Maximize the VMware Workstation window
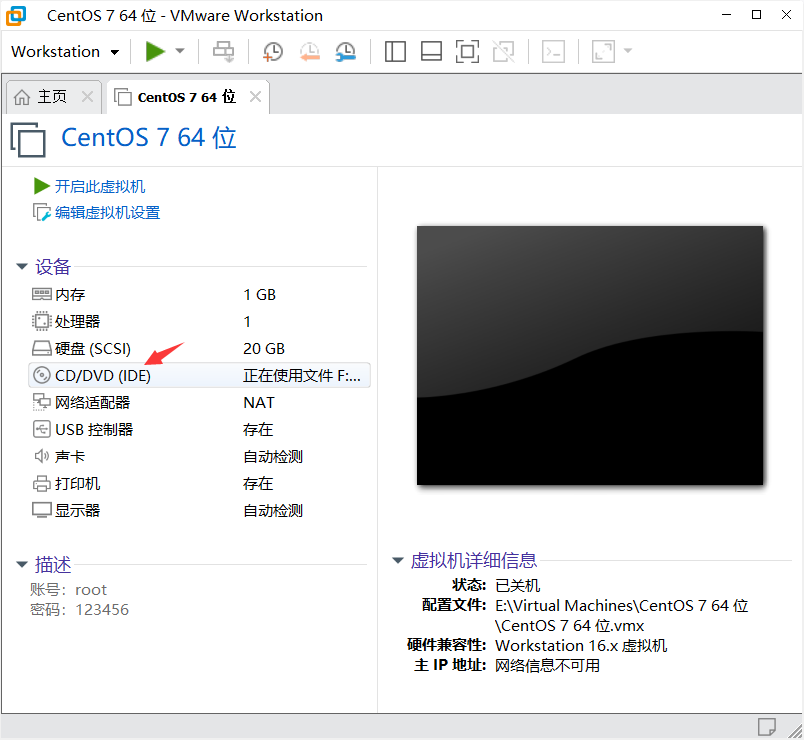 756,15
